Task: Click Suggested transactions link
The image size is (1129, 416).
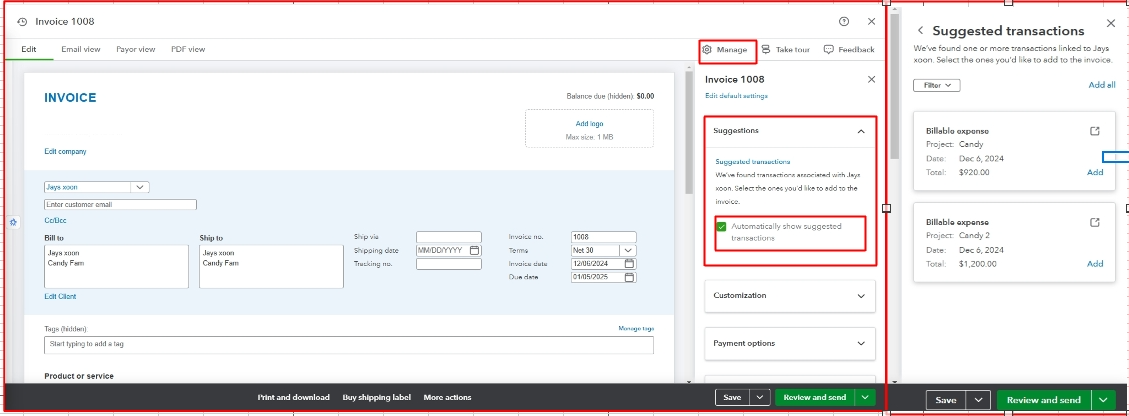Action: coord(752,162)
